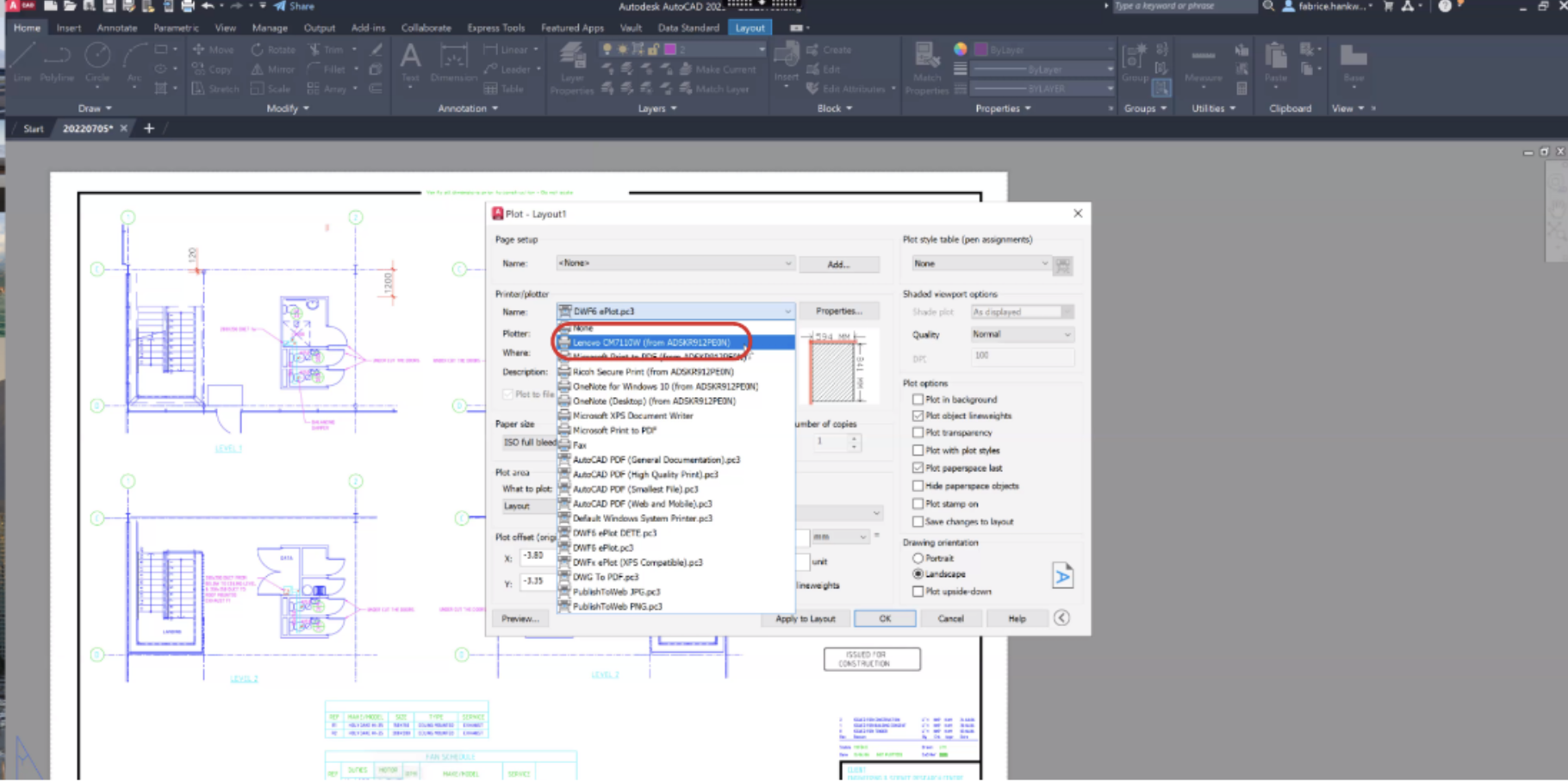
Task: Switch to the Insert ribbon tab
Action: click(x=69, y=28)
